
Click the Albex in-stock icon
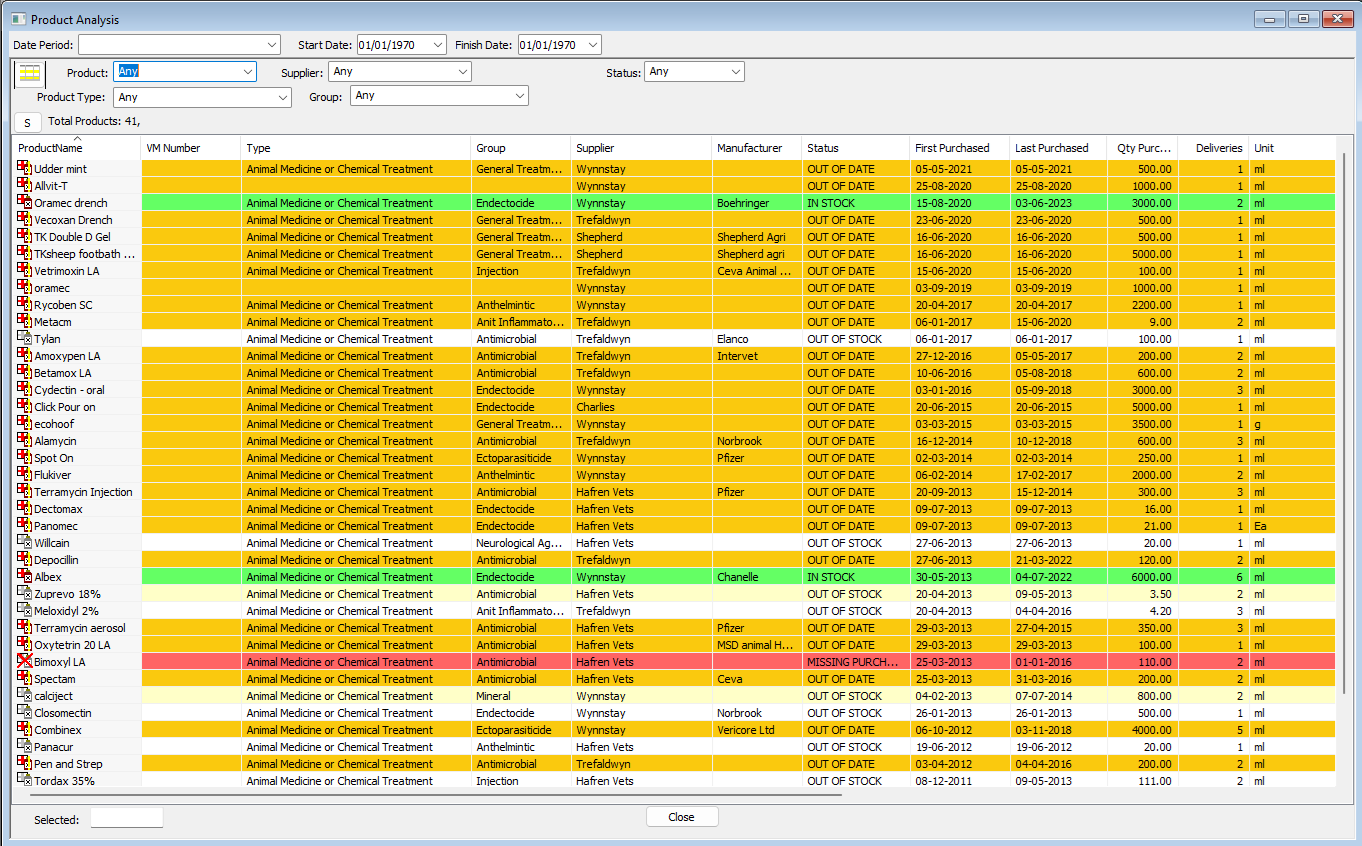pos(25,577)
